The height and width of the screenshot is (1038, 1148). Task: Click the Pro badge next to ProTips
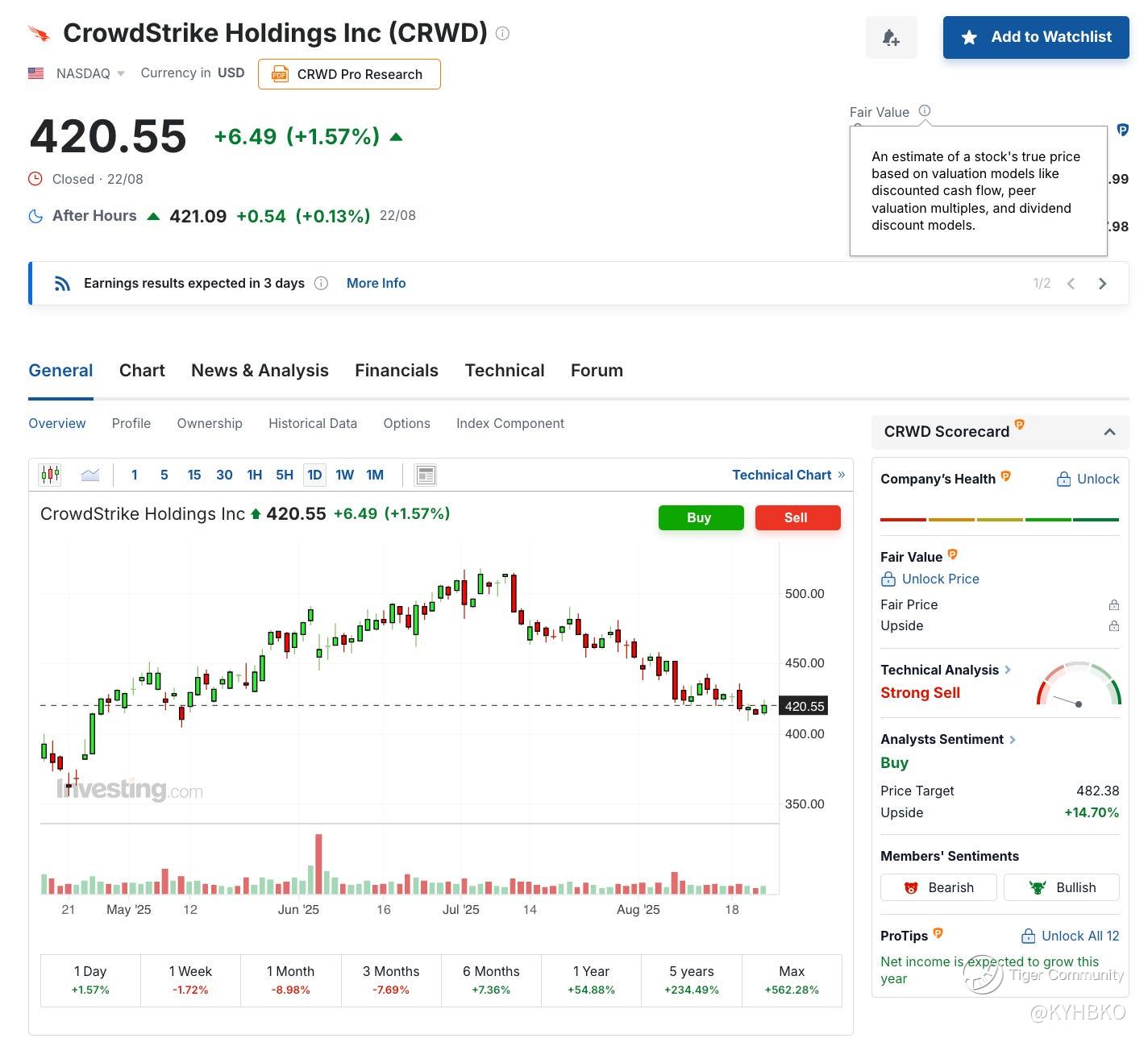click(x=938, y=933)
